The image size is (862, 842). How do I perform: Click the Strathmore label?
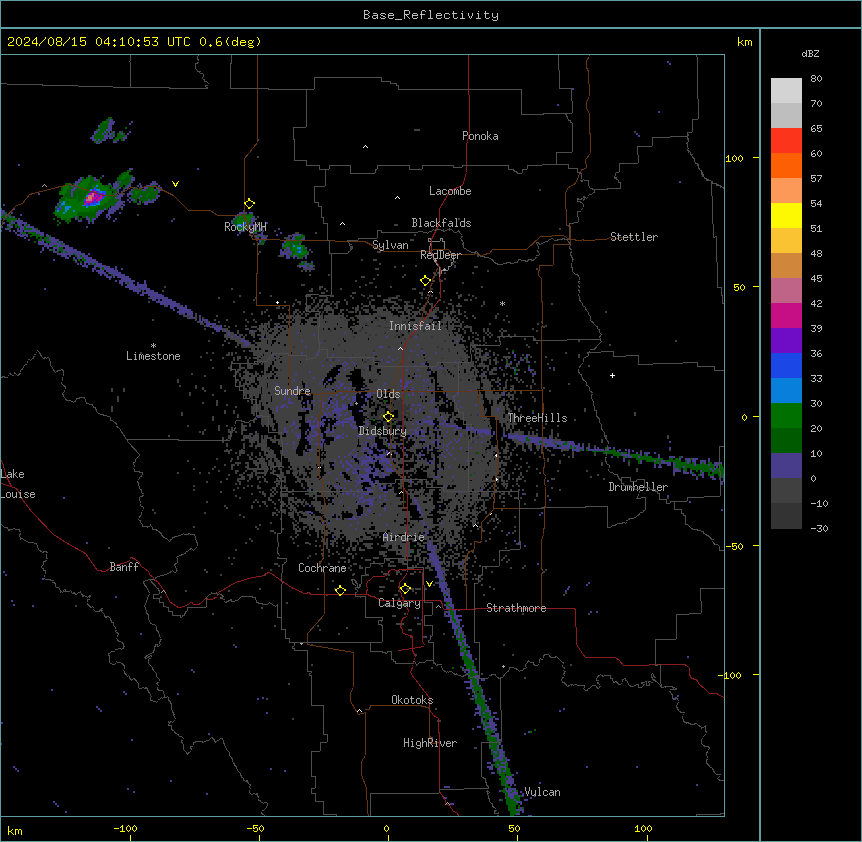click(x=516, y=608)
